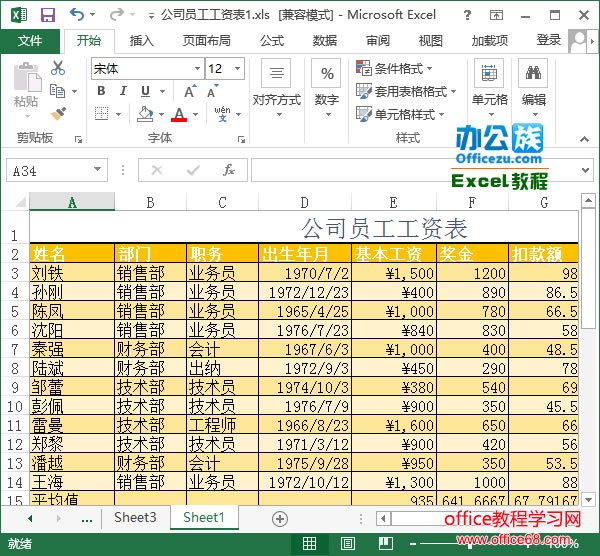Click the Cut scissors icon
Screen dimensions: 600x556
[58, 68]
